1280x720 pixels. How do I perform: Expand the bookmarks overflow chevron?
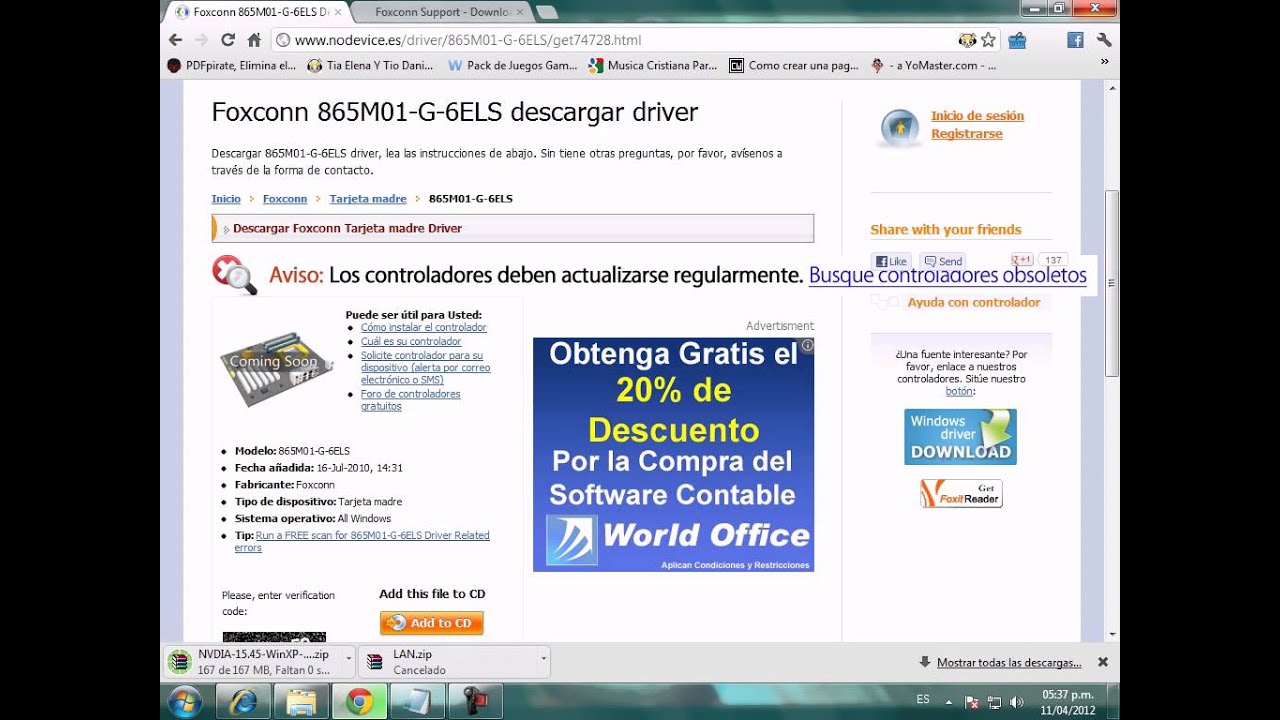pyautogui.click(x=1104, y=62)
